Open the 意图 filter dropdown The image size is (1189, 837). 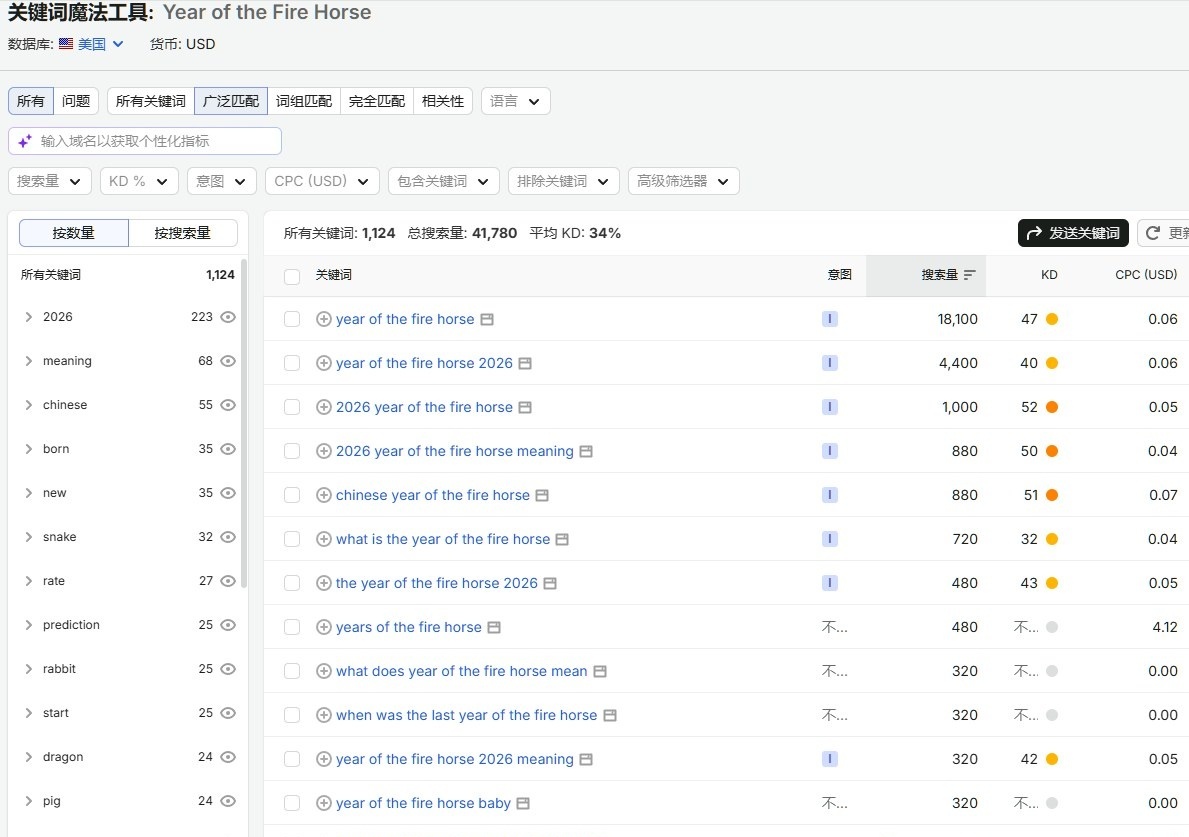pyautogui.click(x=222, y=181)
